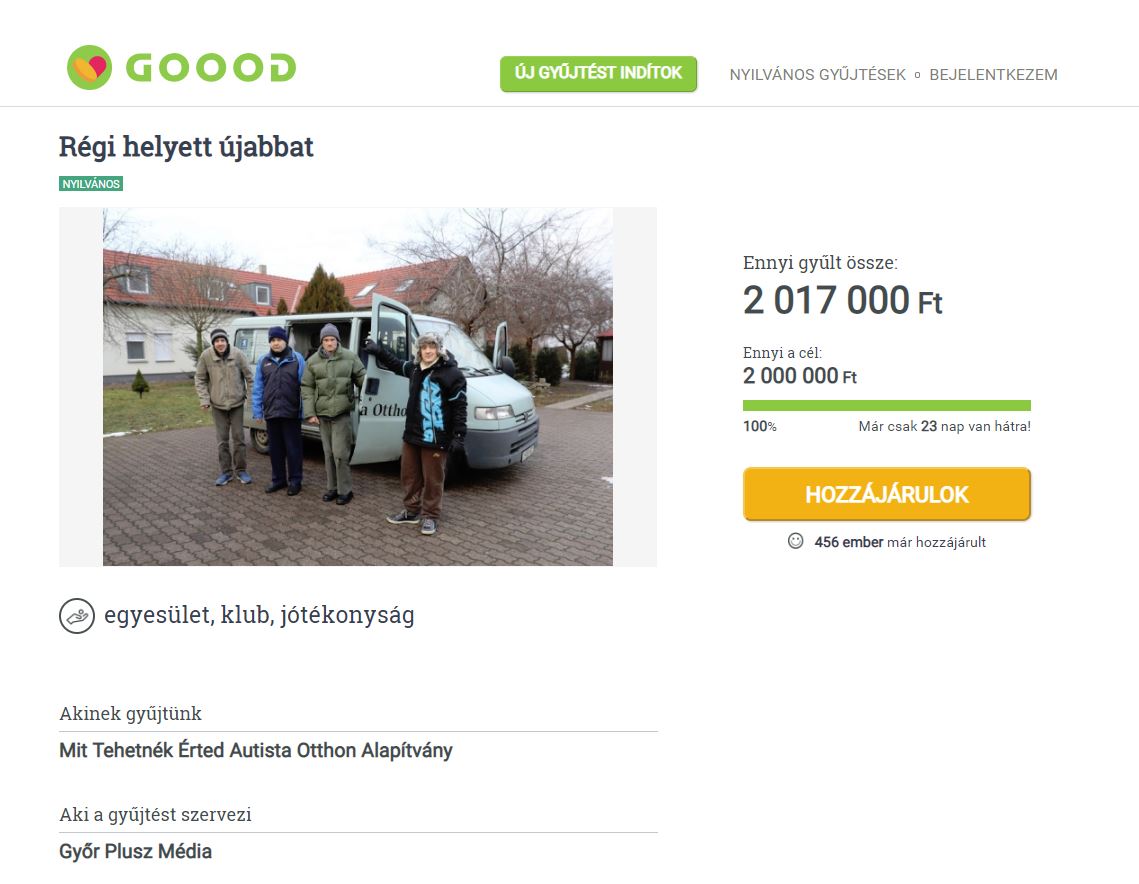Click the orange HOZZÁJÁRULOK button
This screenshot has height=884, width=1139.
click(886, 494)
